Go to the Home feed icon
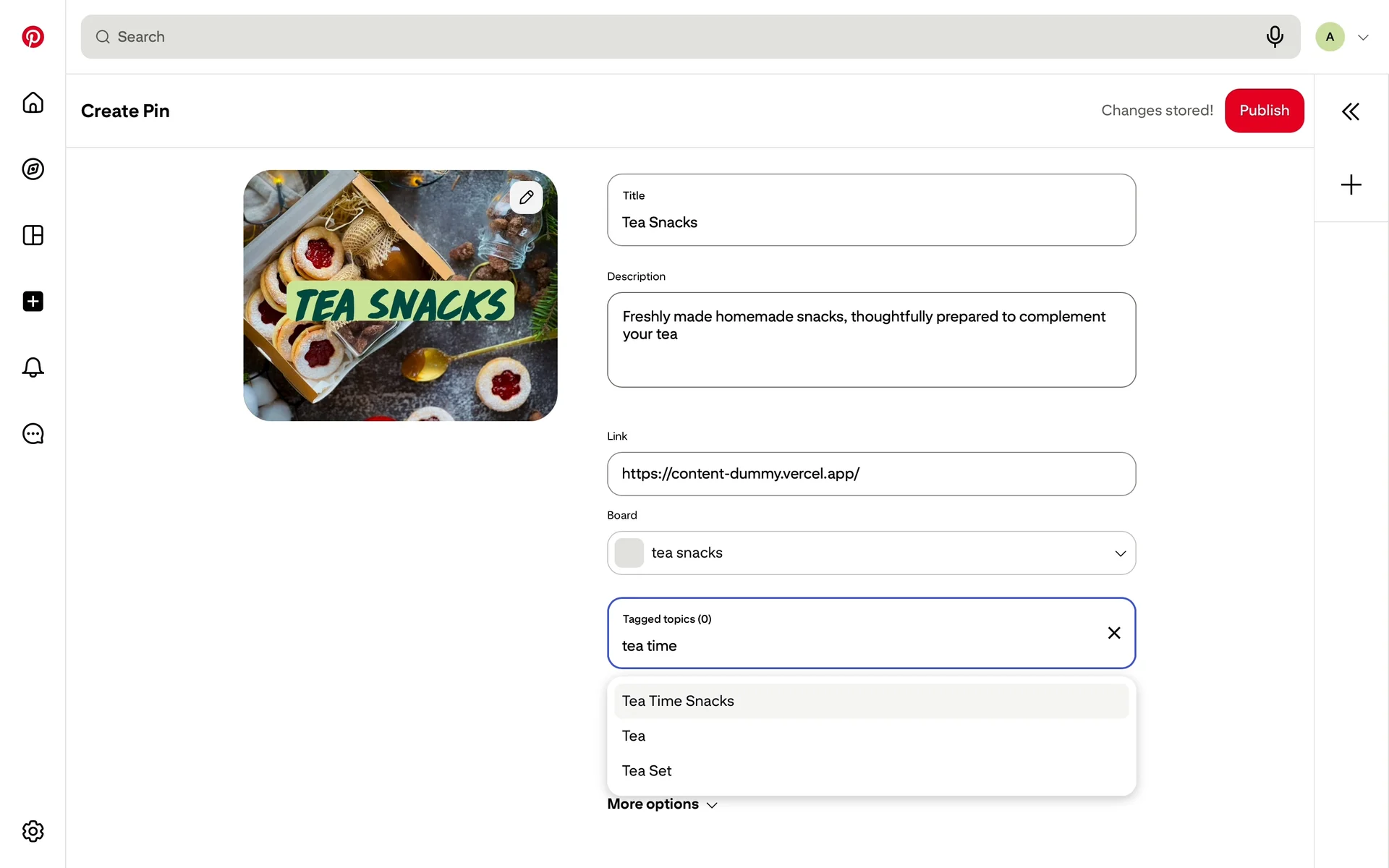 (x=33, y=103)
